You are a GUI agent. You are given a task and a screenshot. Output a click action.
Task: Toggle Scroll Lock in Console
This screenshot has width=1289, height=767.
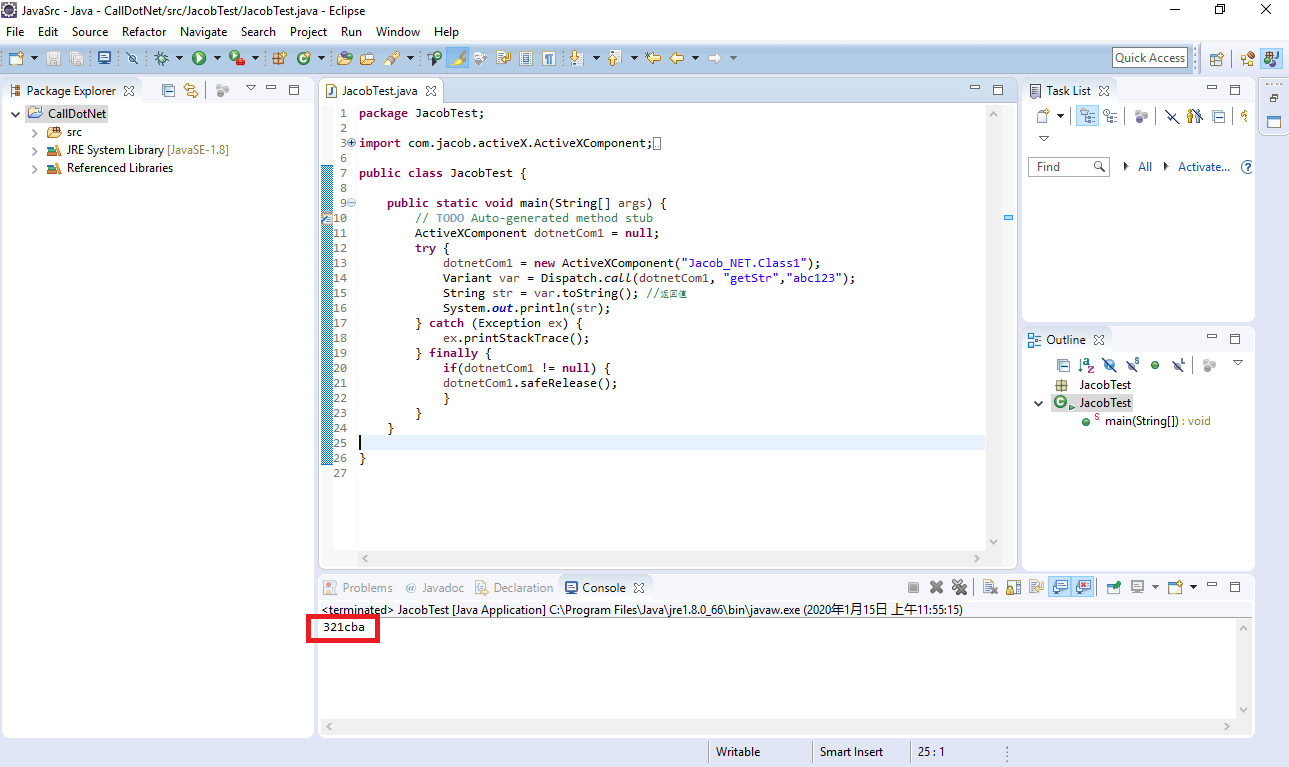point(1013,588)
